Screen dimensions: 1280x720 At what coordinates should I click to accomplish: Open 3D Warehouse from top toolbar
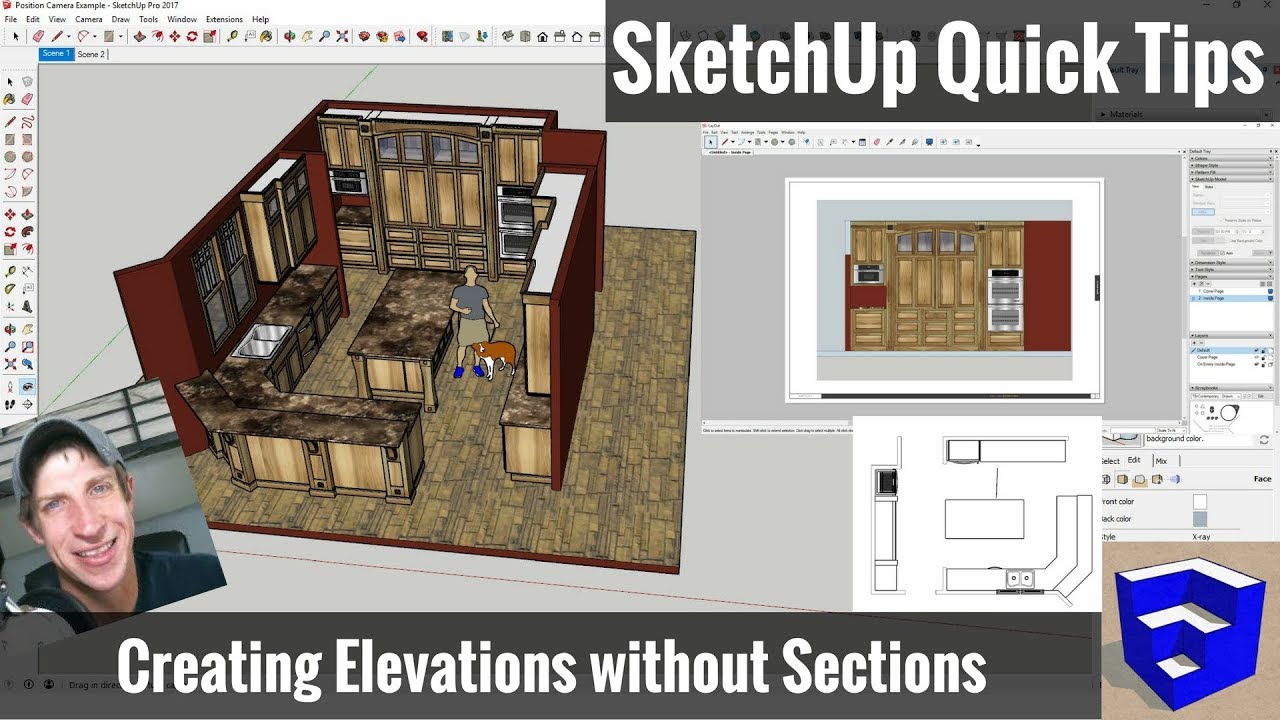pos(364,36)
